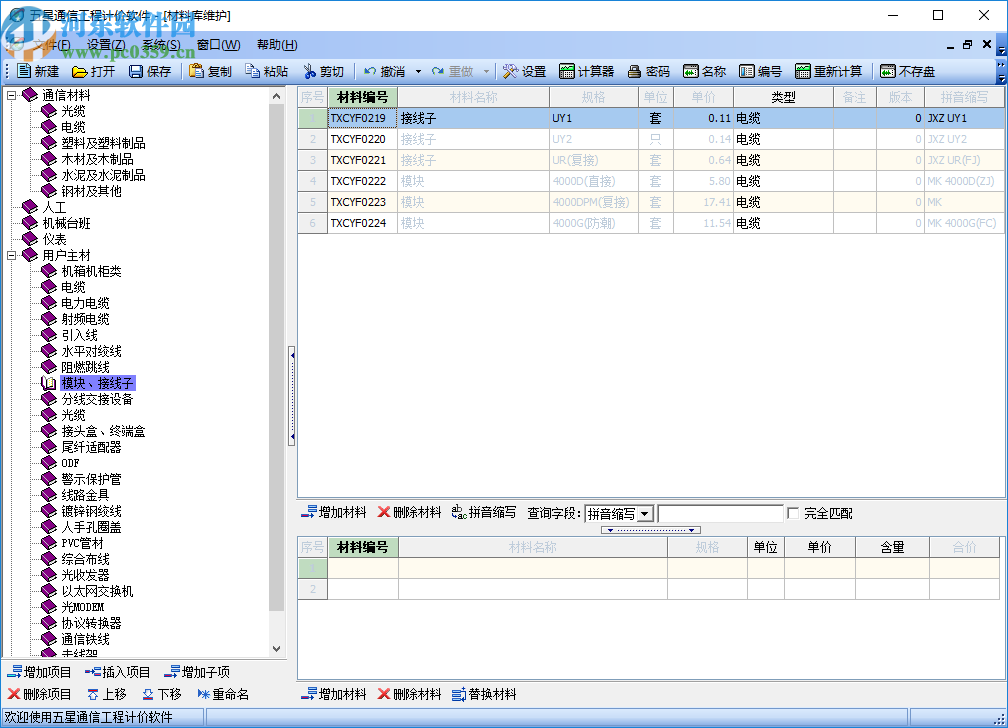Click 删除材料 in the middle toolbar
This screenshot has height=728, width=1008.
coord(410,512)
